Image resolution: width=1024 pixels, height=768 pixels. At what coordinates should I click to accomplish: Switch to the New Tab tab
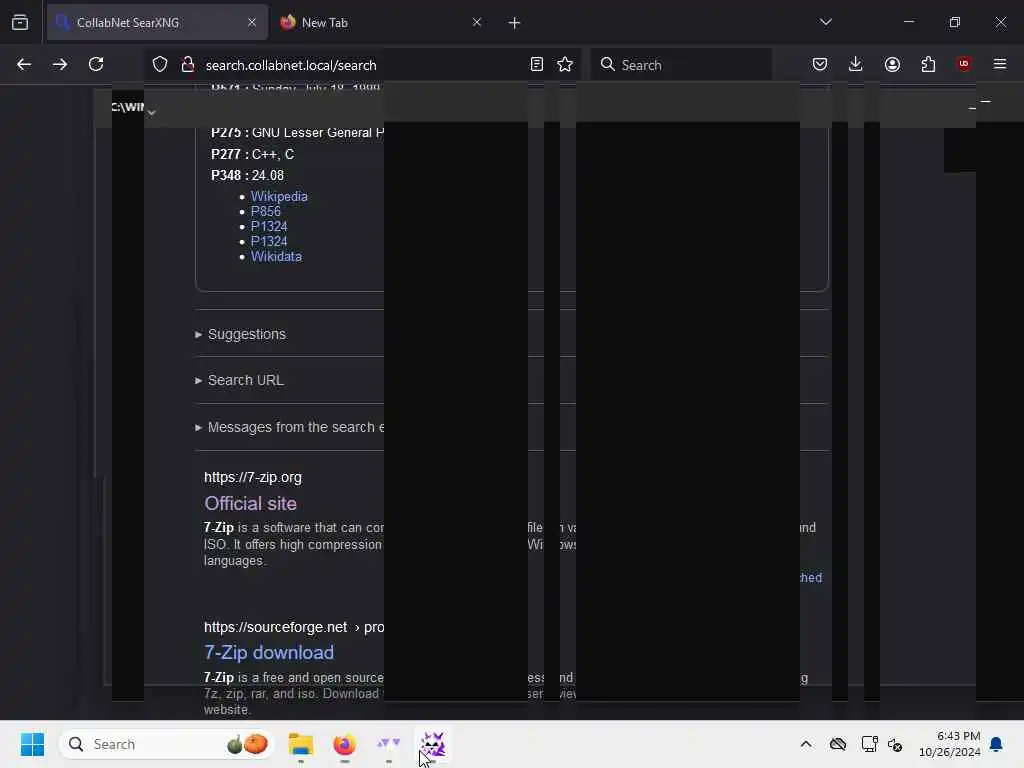tap(382, 22)
